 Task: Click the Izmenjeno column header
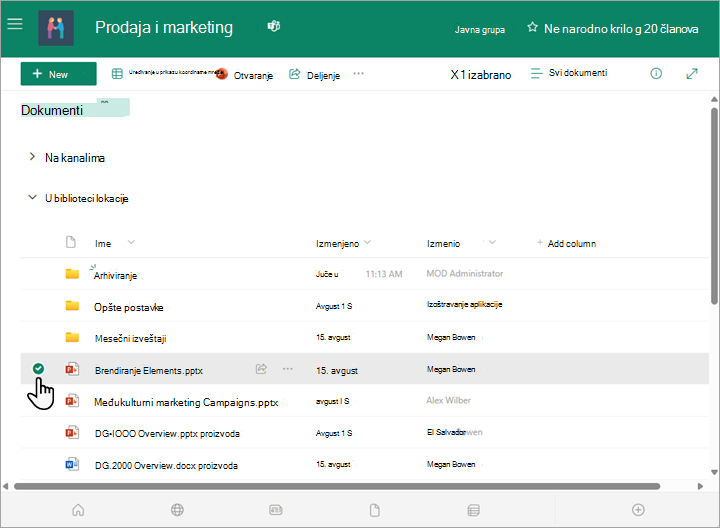[x=338, y=244]
